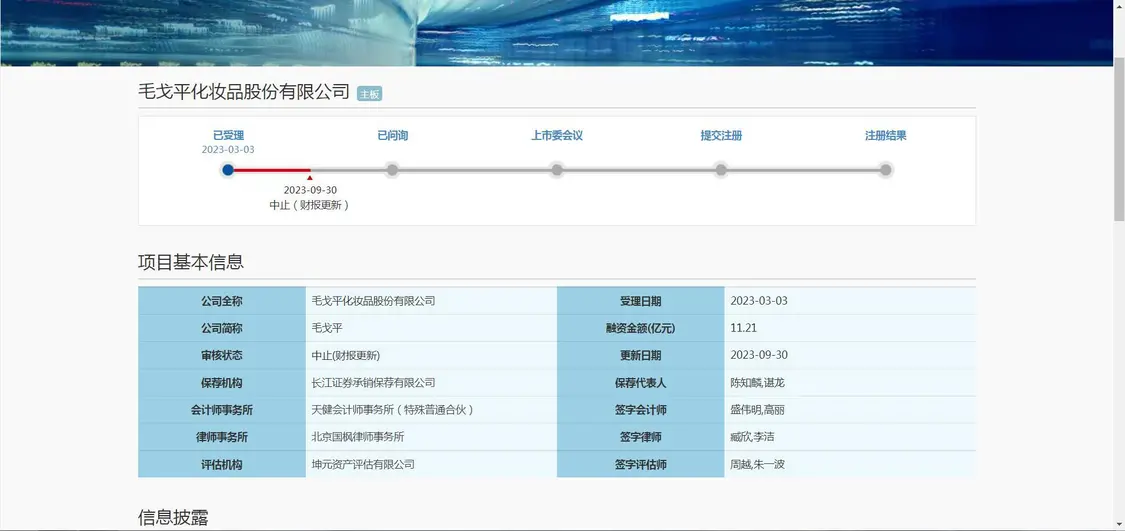Select 保荐机构 header cell
Image resolution: width=1125 pixels, height=531 pixels.
pos(222,382)
